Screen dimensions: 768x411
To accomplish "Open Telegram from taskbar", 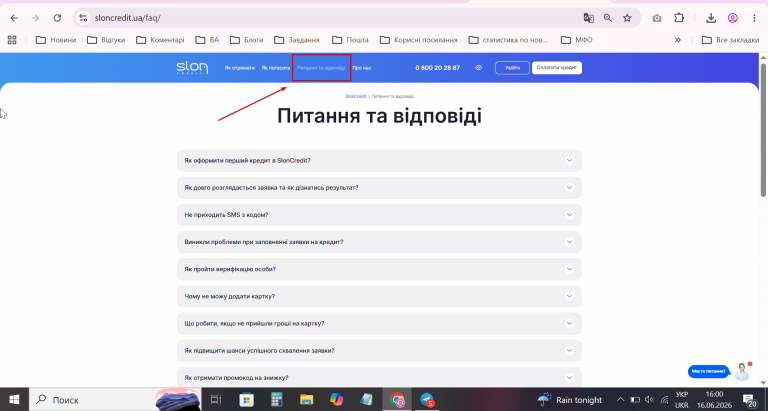I will click(x=427, y=400).
